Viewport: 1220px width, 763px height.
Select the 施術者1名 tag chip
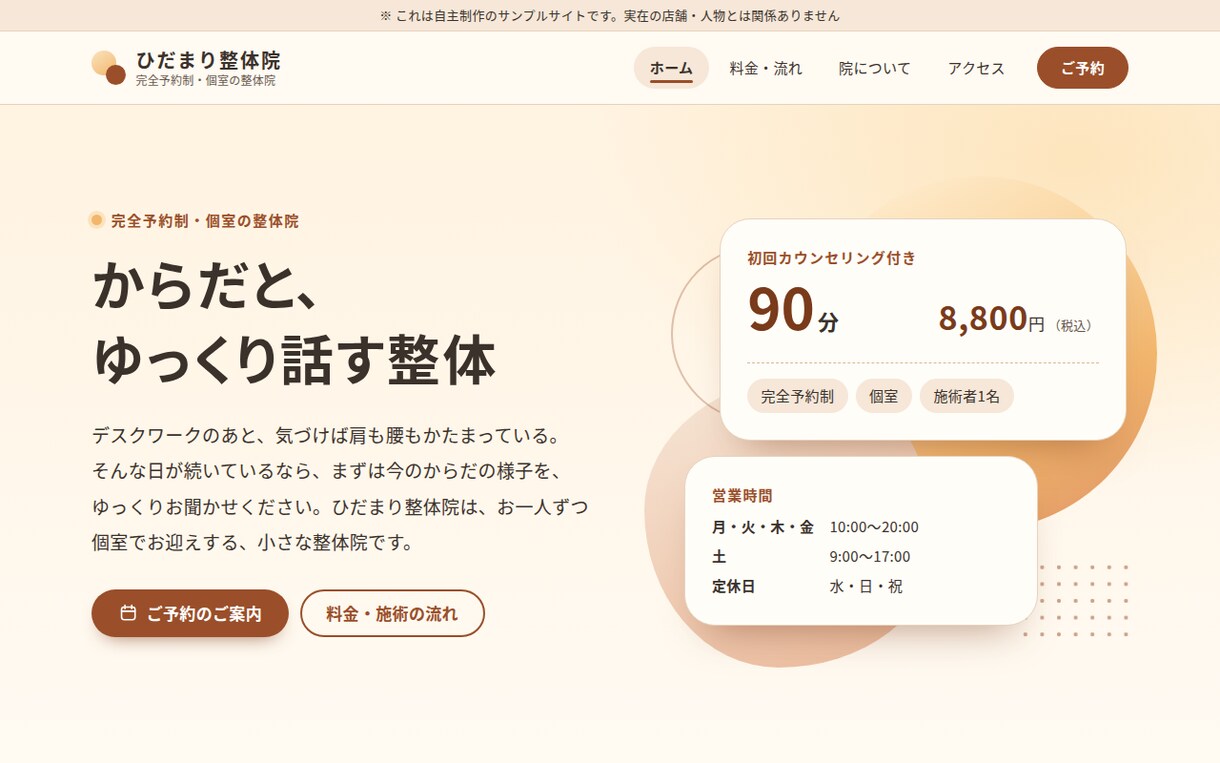(x=966, y=396)
